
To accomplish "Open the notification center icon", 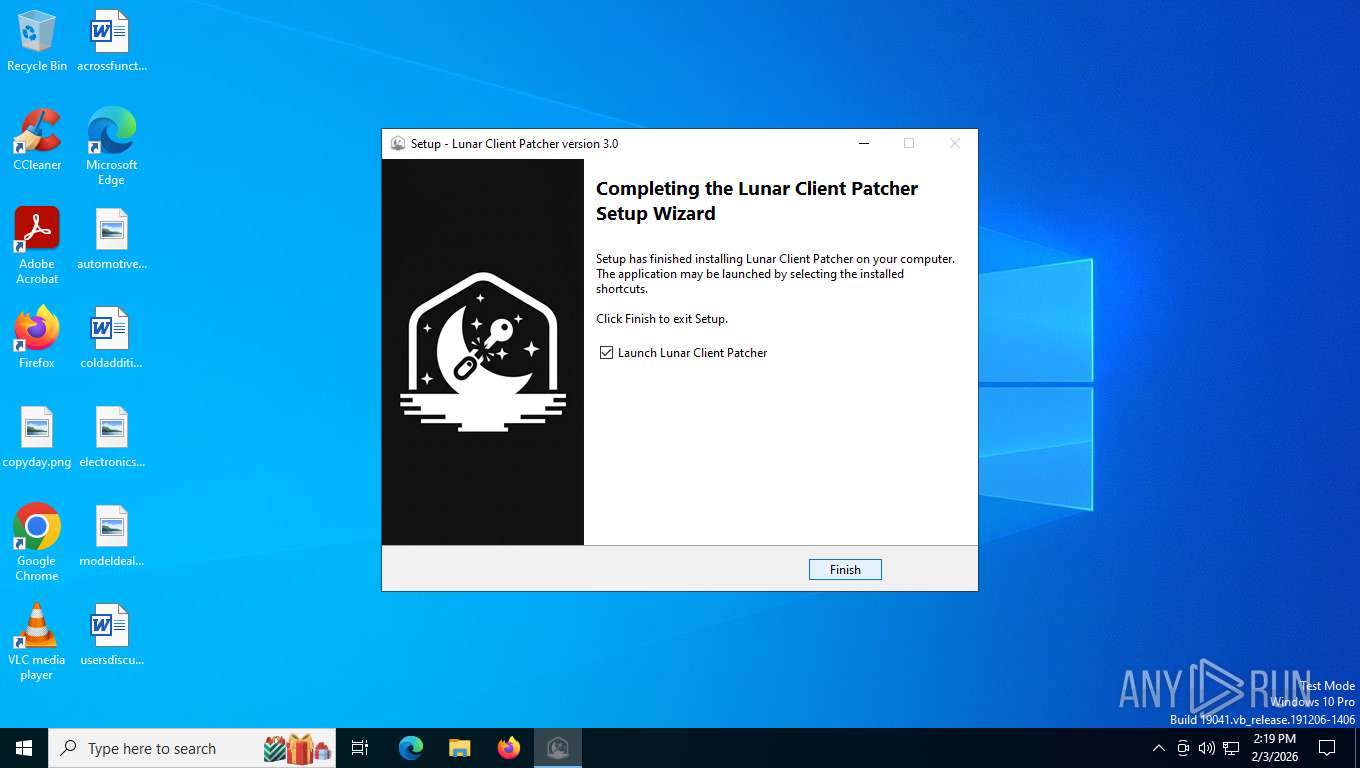I will (1327, 748).
